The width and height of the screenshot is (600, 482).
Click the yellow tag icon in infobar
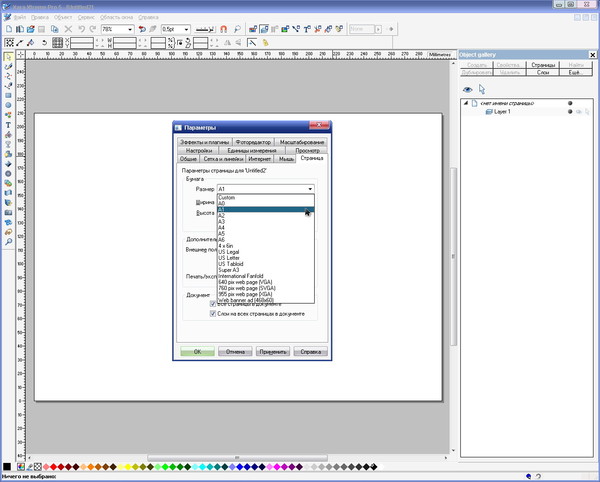(x=266, y=43)
